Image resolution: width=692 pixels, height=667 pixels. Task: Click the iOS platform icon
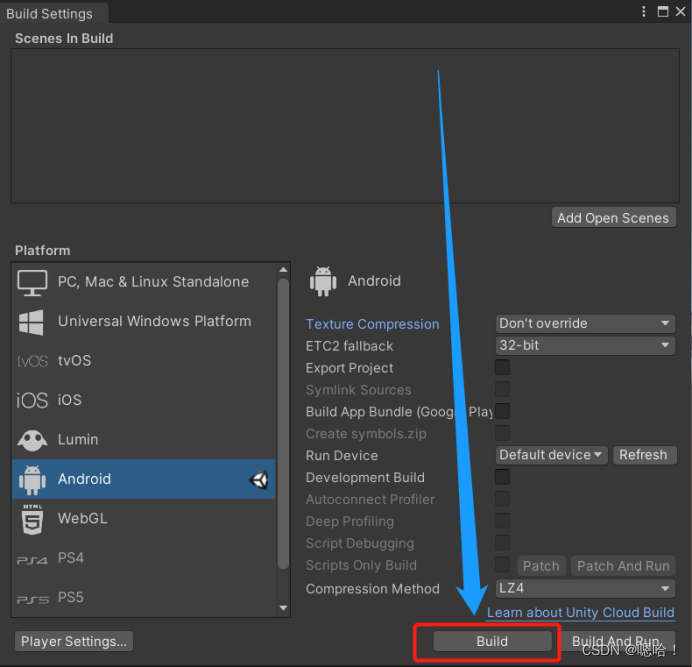[x=32, y=400]
